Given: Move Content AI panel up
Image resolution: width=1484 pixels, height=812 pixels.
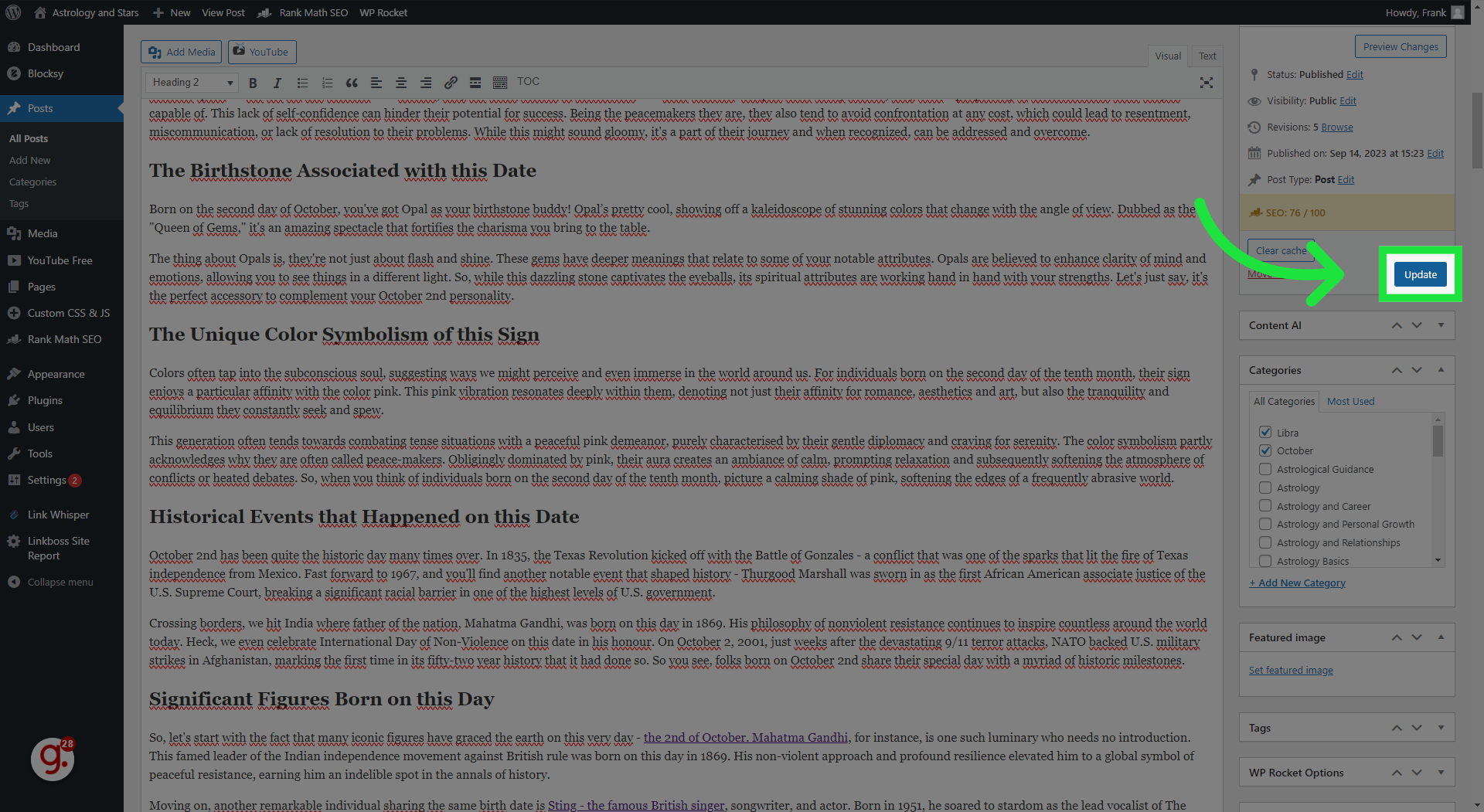Looking at the screenshot, I should (1397, 325).
